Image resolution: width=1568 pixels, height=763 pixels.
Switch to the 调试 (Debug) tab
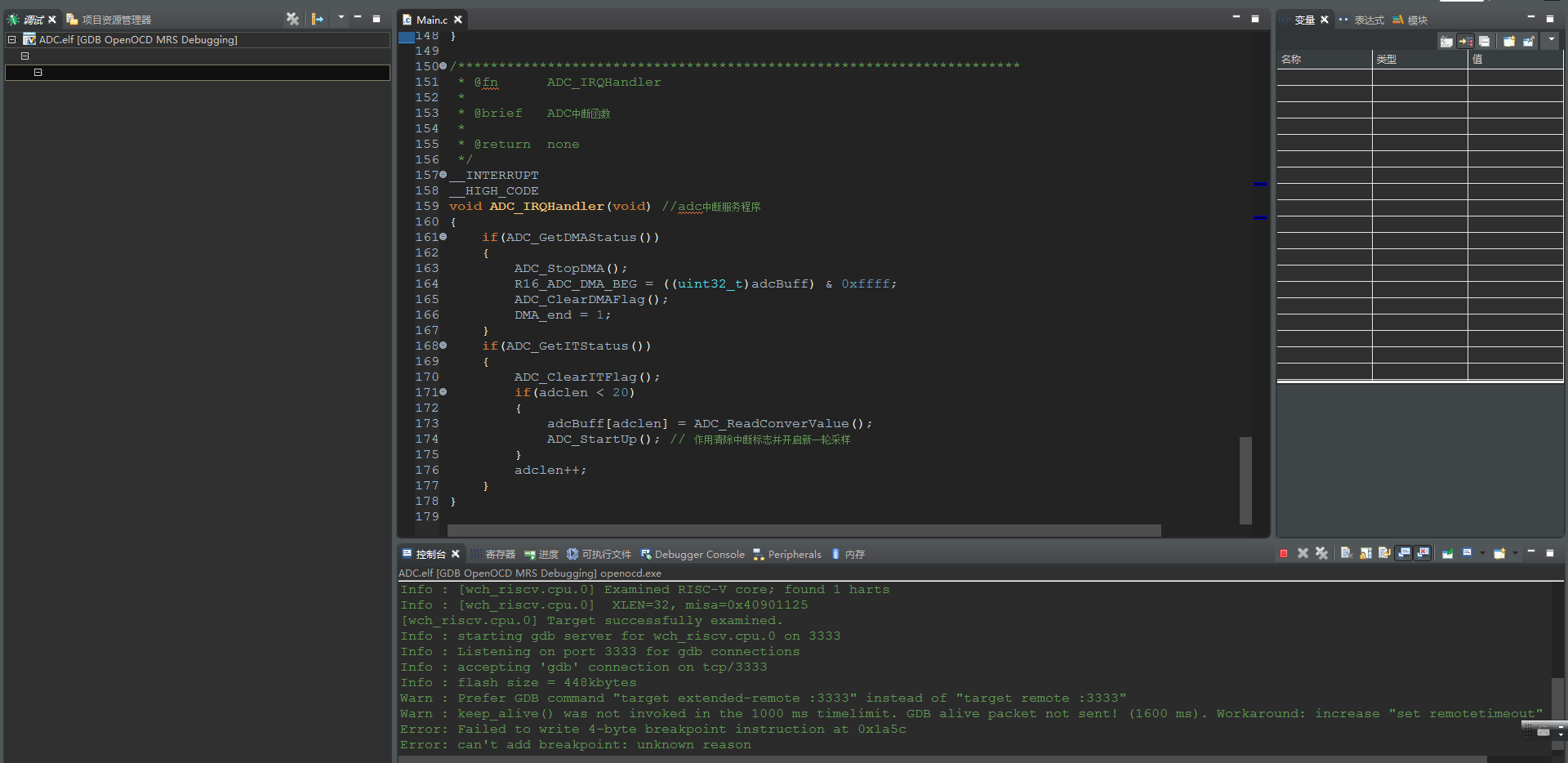click(33, 20)
